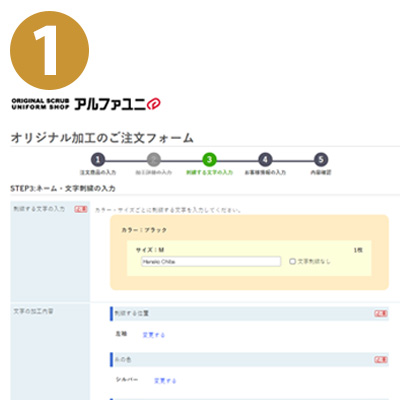Click the large gold number 1 badge
The height and width of the screenshot is (400, 400).
point(50,50)
